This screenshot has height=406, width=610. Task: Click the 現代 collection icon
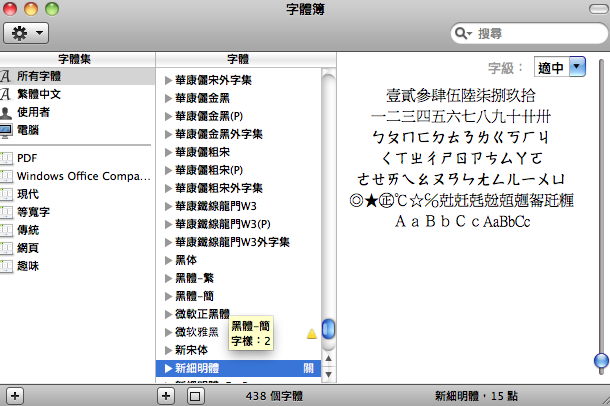[6, 194]
